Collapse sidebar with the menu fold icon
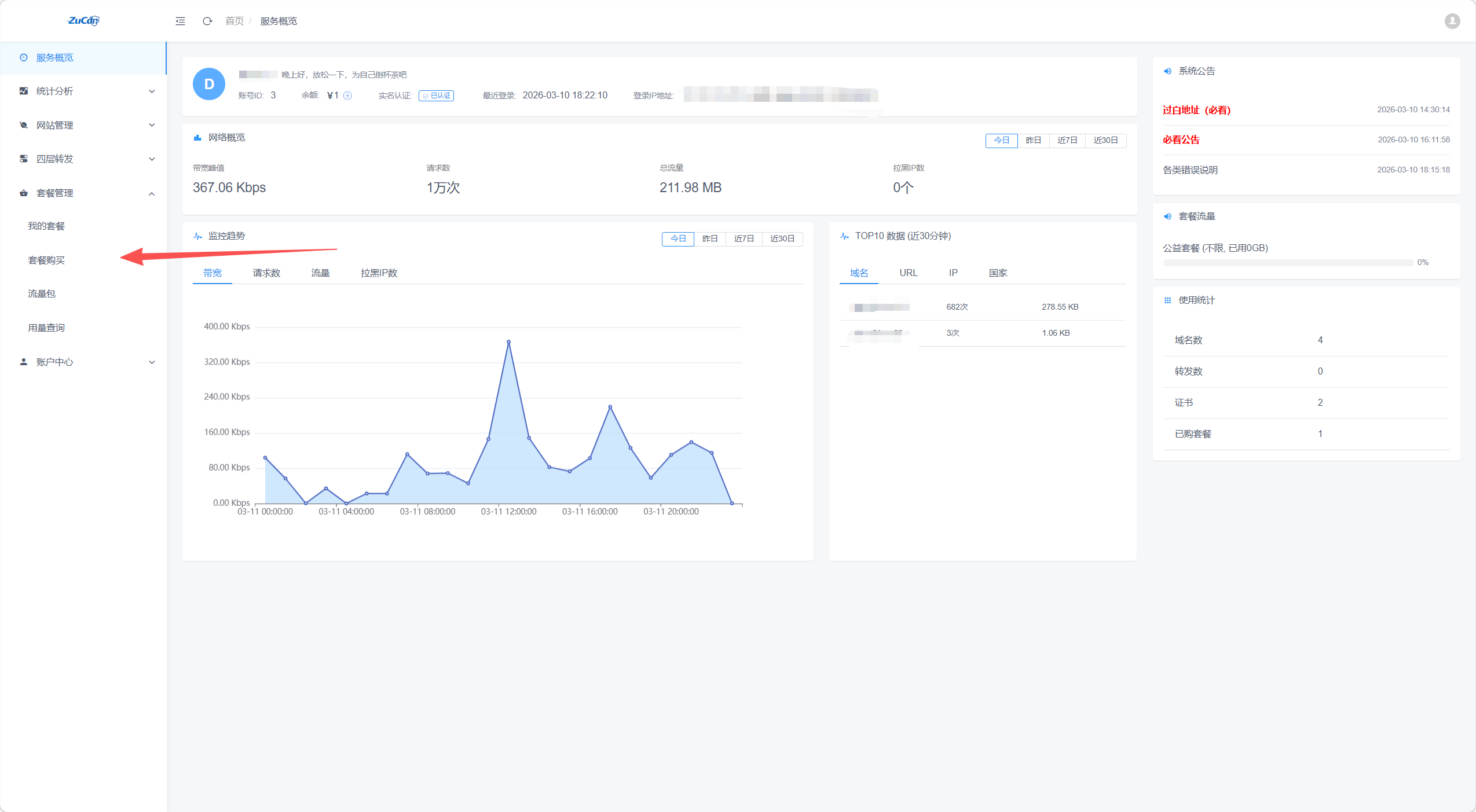Image resolution: width=1476 pixels, height=812 pixels. point(180,21)
